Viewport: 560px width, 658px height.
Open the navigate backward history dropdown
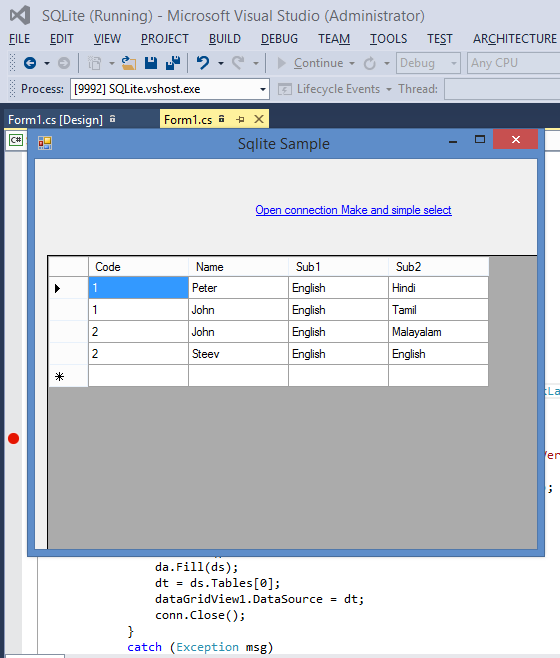47,63
